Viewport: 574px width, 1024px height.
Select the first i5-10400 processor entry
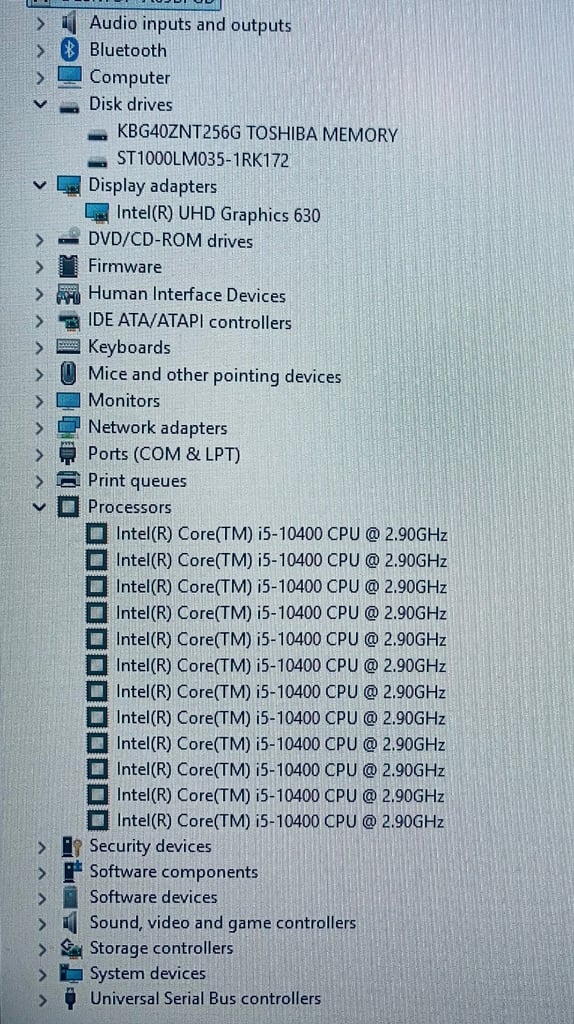pos(281,534)
